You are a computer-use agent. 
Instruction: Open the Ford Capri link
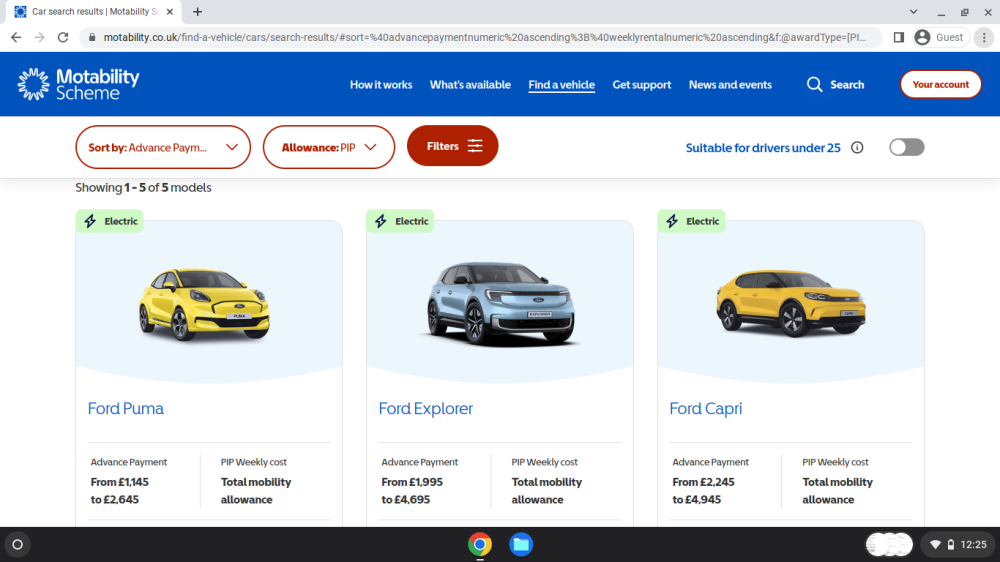coord(705,408)
